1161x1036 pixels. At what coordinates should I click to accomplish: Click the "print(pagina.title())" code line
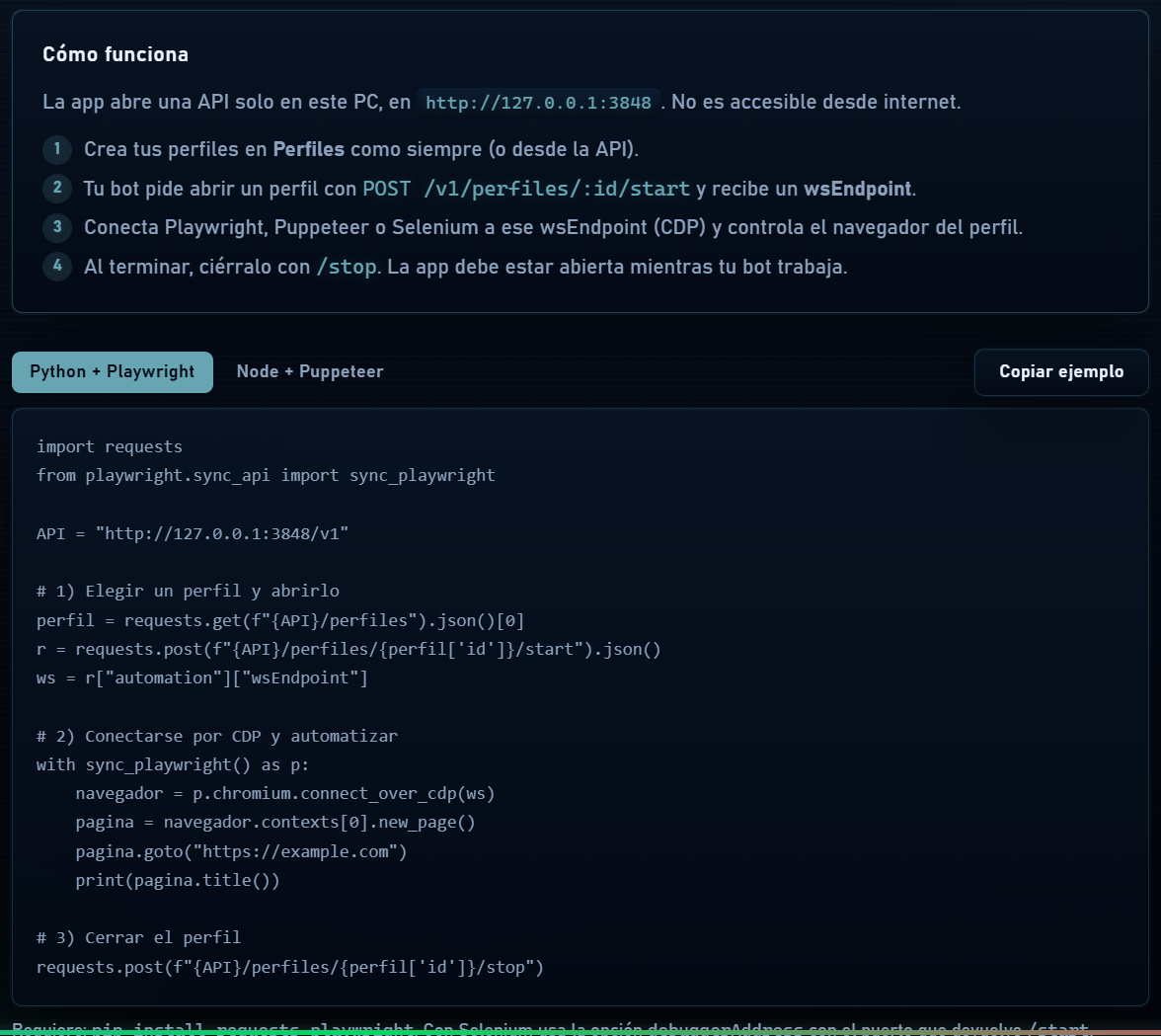178,881
